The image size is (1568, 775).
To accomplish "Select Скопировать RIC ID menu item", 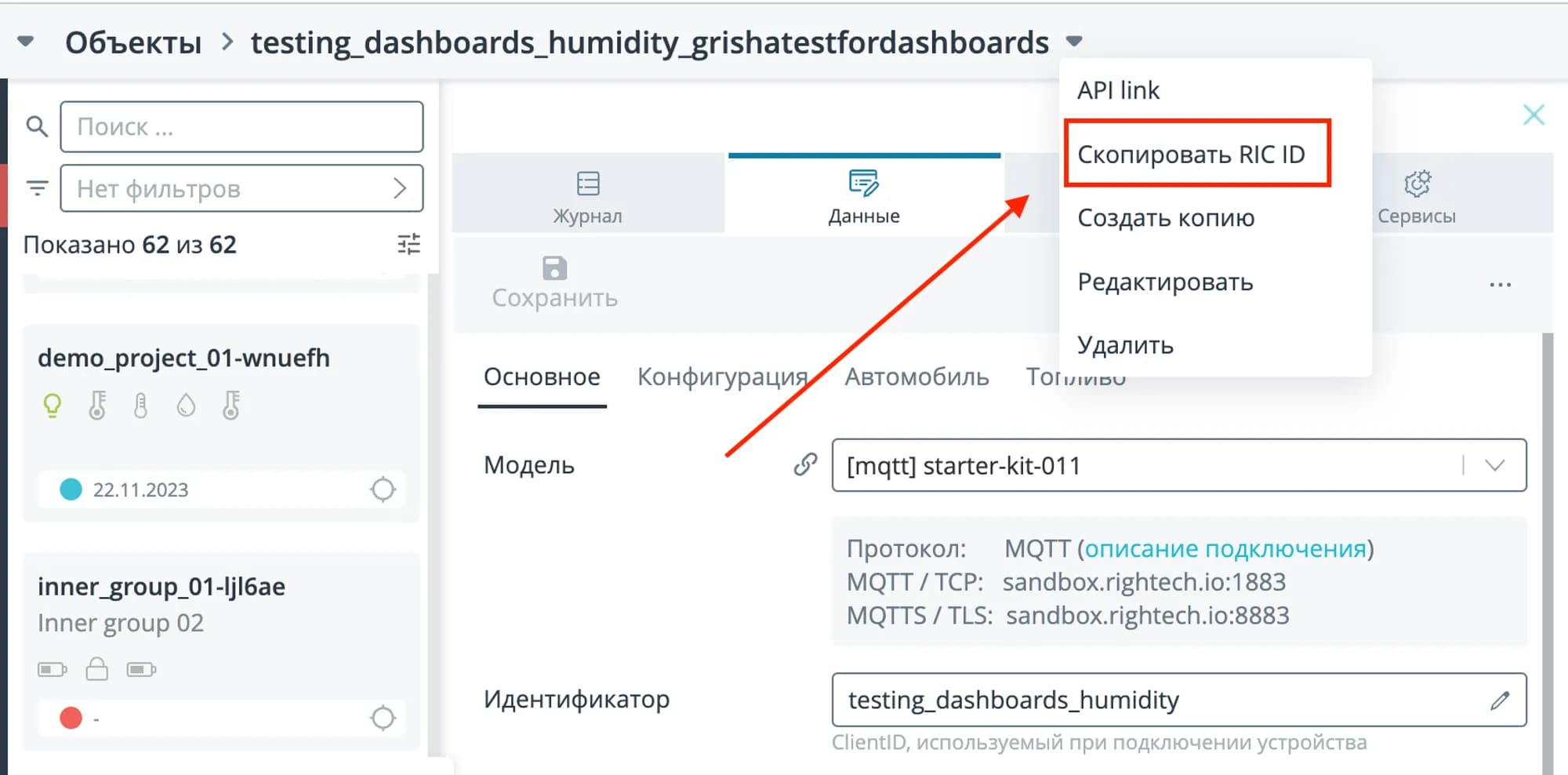I will point(1191,155).
